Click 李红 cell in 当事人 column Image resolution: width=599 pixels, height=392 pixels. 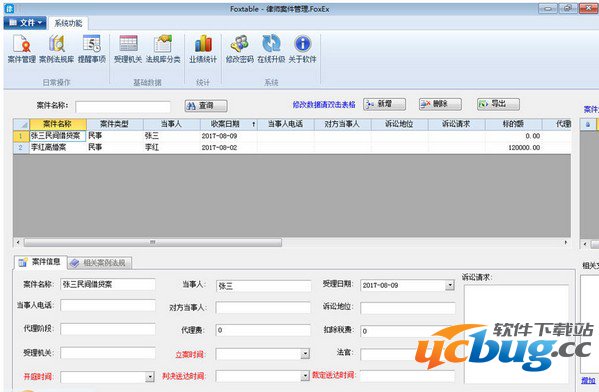(172, 147)
